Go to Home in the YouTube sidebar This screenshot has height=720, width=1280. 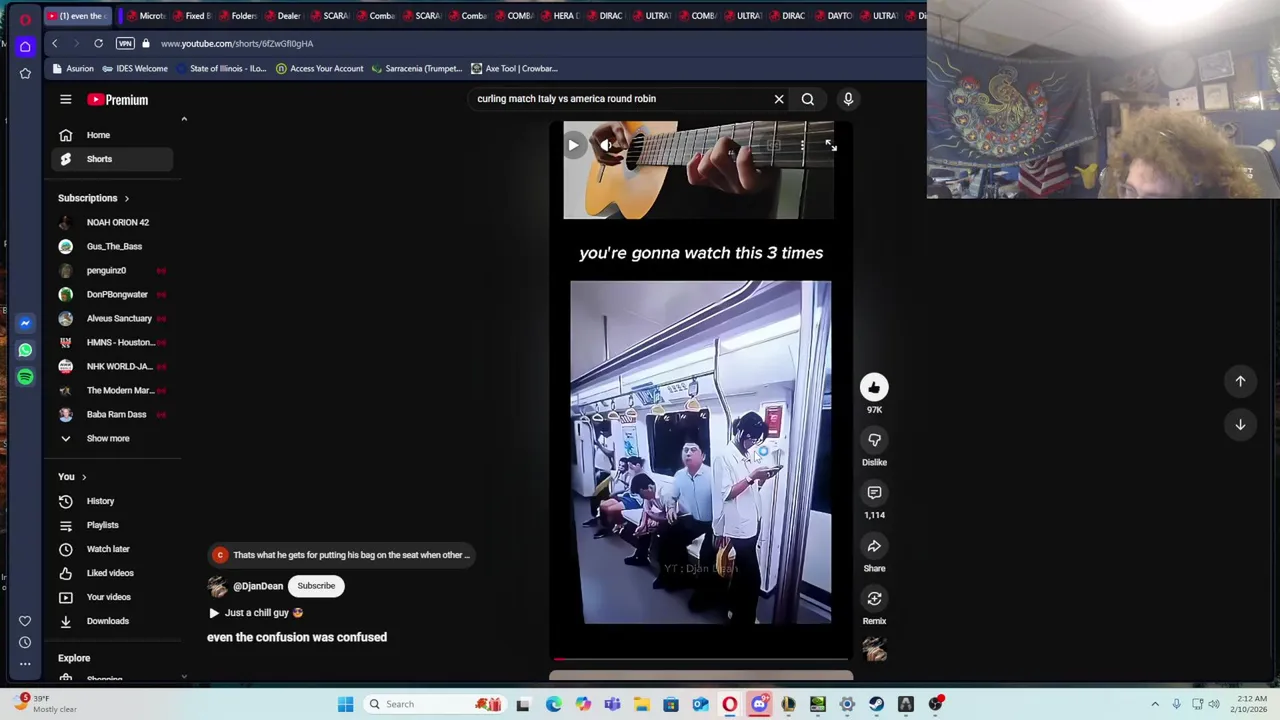coord(112,135)
